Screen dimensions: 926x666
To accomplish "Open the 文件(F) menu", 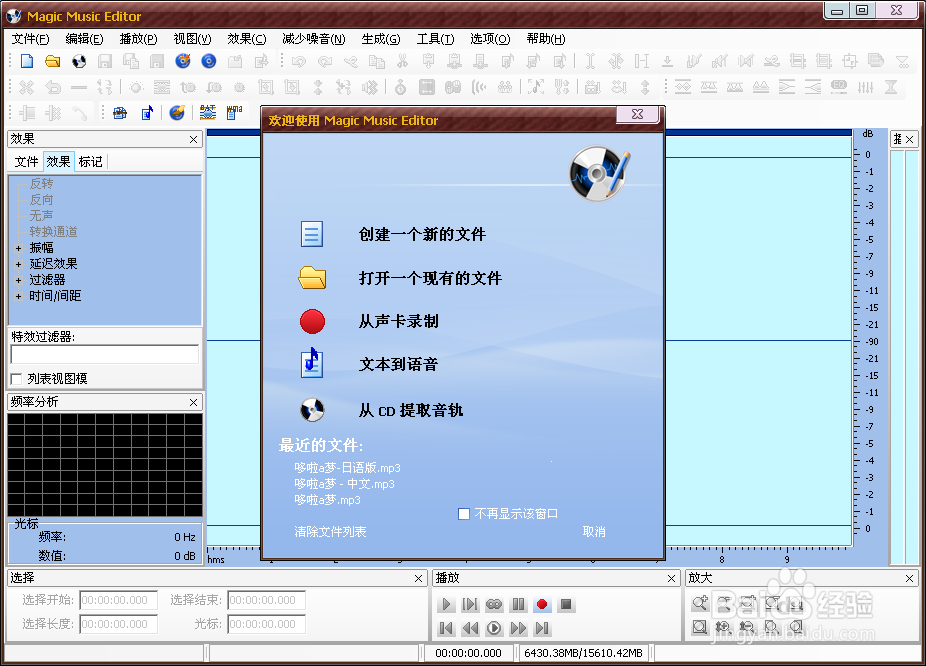I will 30,39.
